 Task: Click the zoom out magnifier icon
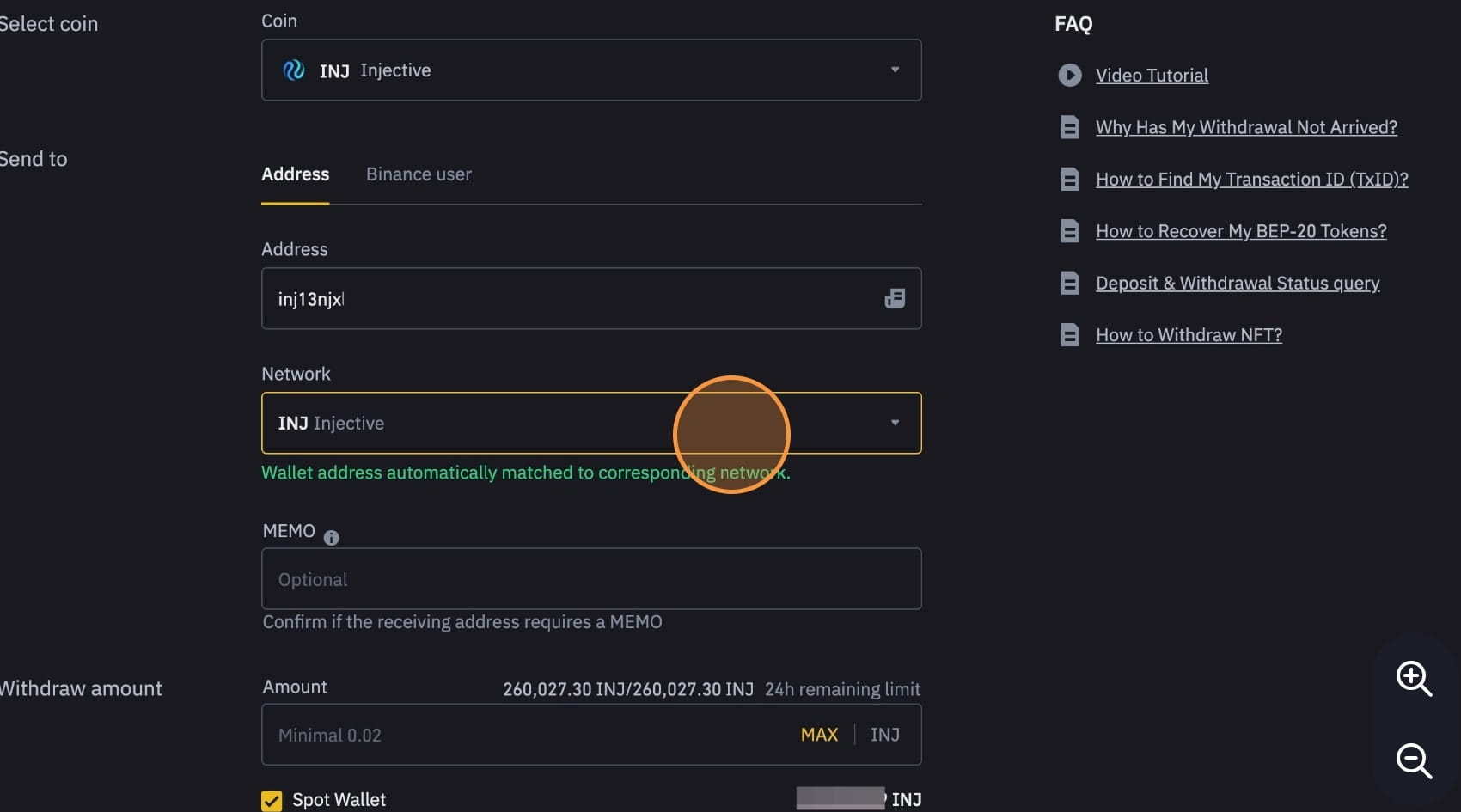(x=1413, y=760)
